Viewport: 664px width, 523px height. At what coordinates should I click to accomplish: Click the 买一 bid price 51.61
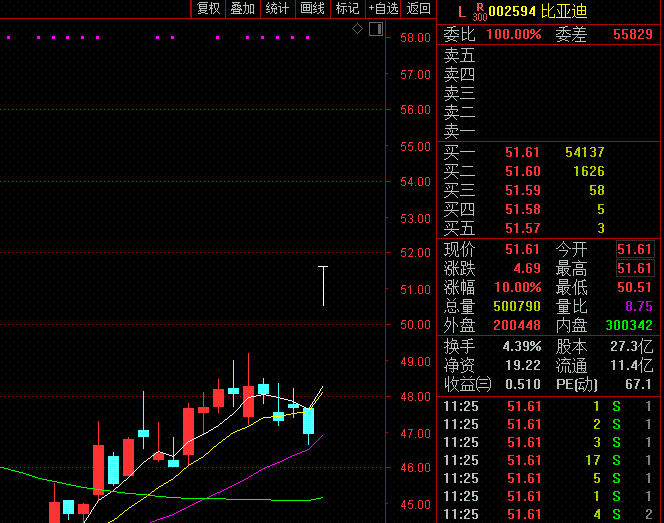(x=522, y=152)
